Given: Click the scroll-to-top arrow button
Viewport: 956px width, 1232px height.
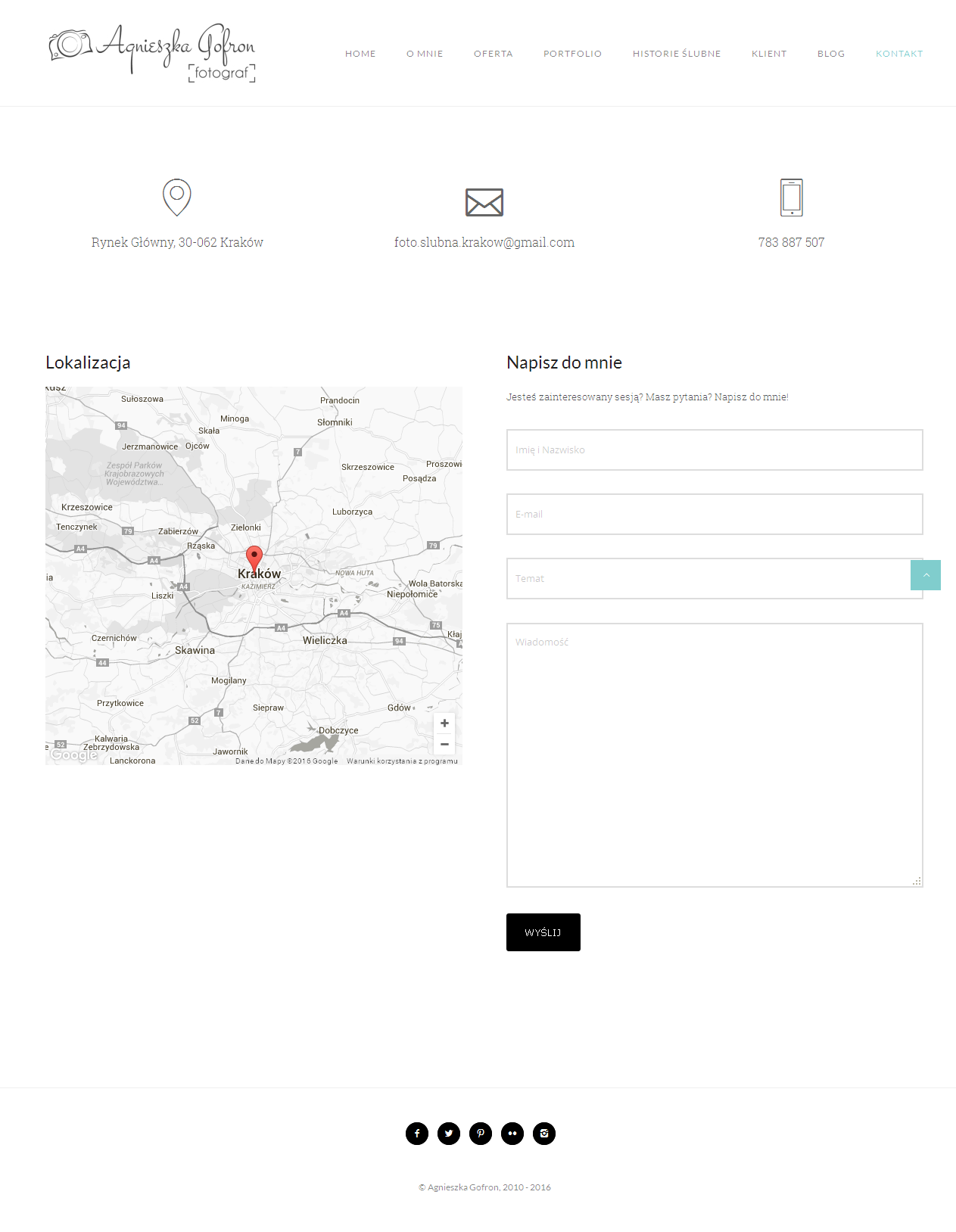Looking at the screenshot, I should click(x=926, y=575).
